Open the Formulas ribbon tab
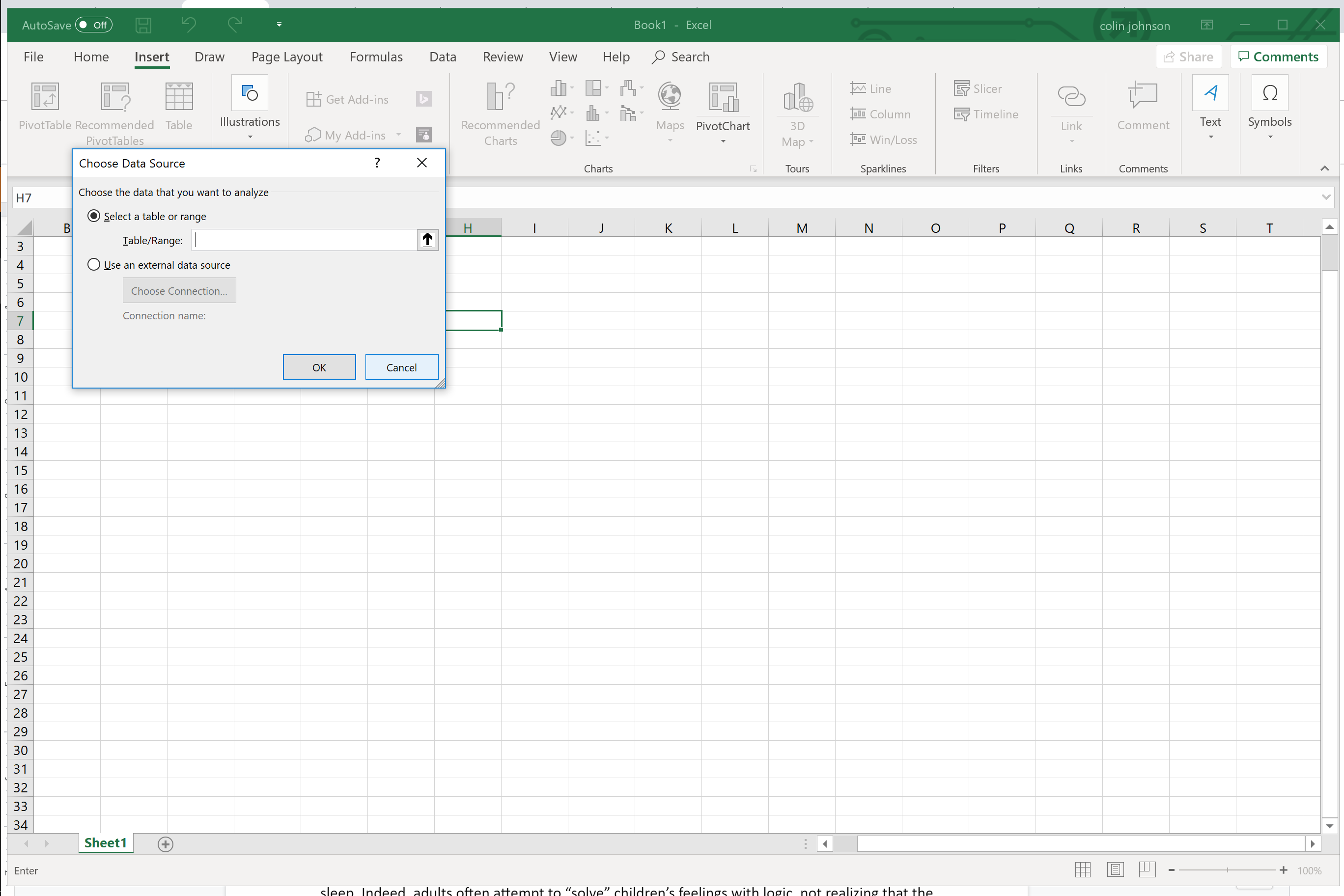This screenshot has height=896, width=1344. (376, 57)
